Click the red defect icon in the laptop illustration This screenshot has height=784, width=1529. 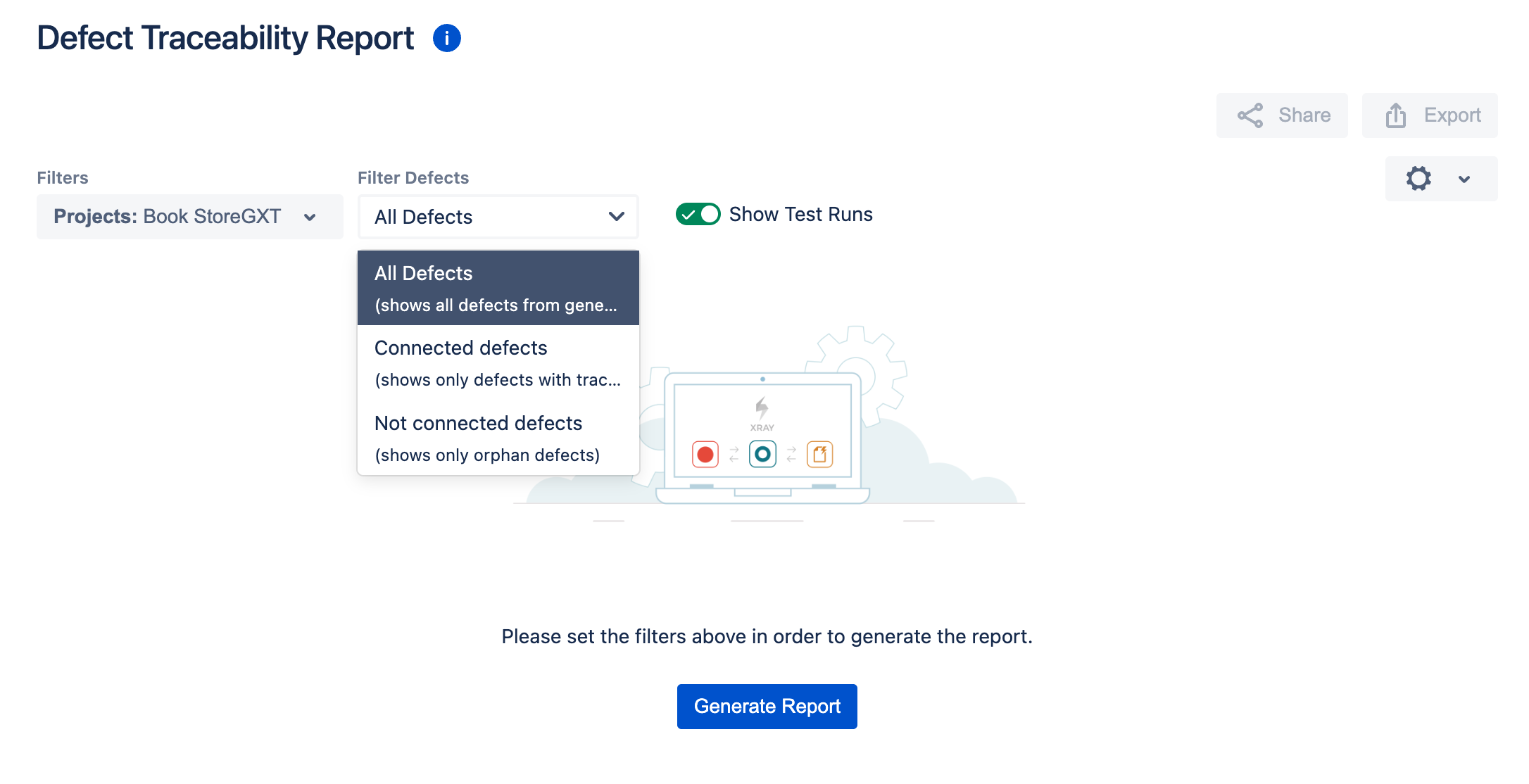tap(705, 455)
